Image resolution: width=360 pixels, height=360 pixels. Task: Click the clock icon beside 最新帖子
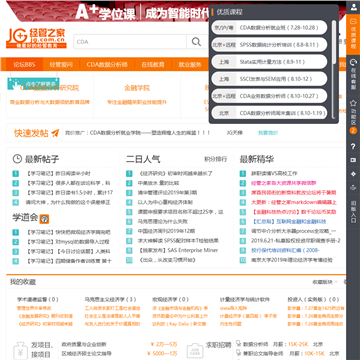[17, 159]
